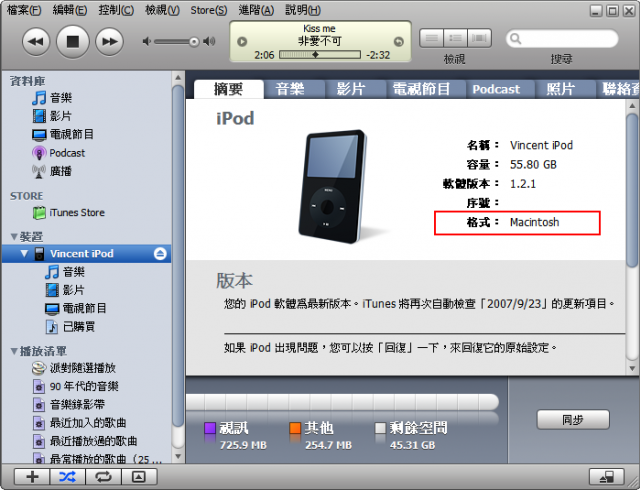Image resolution: width=640 pixels, height=490 pixels.
Task: Click the search magnifier icon
Action: click(x=516, y=39)
